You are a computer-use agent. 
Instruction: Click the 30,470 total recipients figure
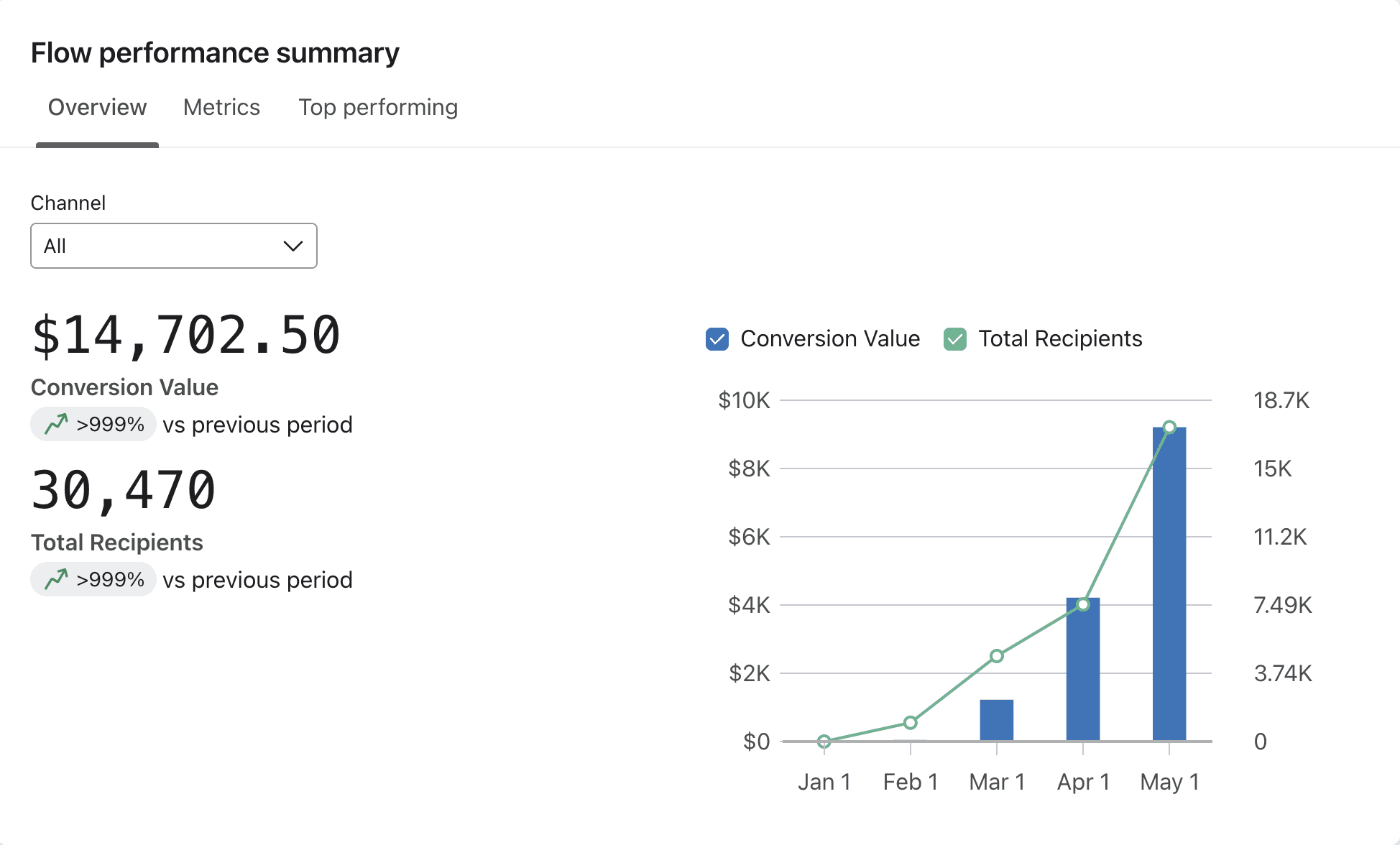coord(124,490)
